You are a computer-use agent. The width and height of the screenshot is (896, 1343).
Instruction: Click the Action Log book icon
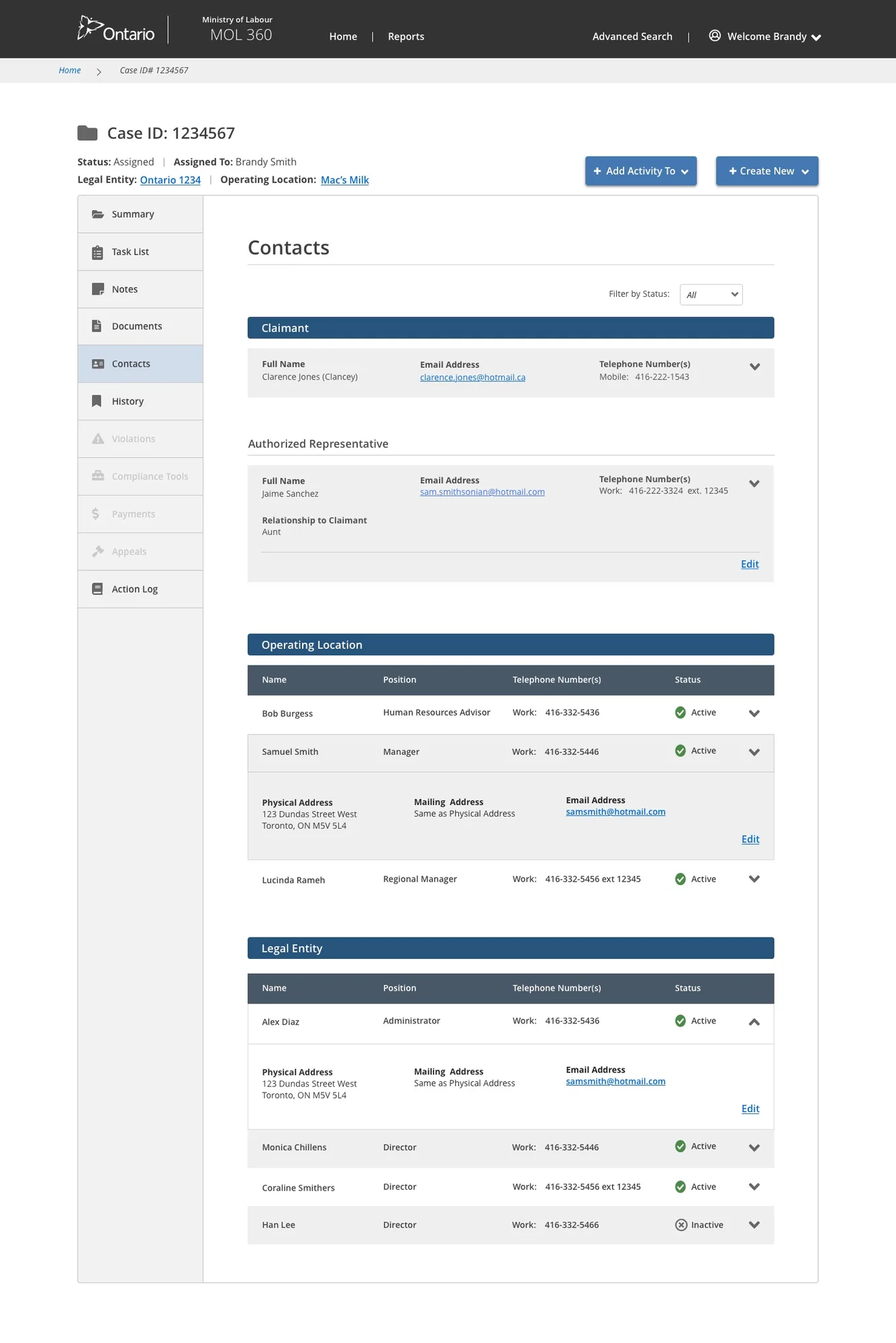97,589
